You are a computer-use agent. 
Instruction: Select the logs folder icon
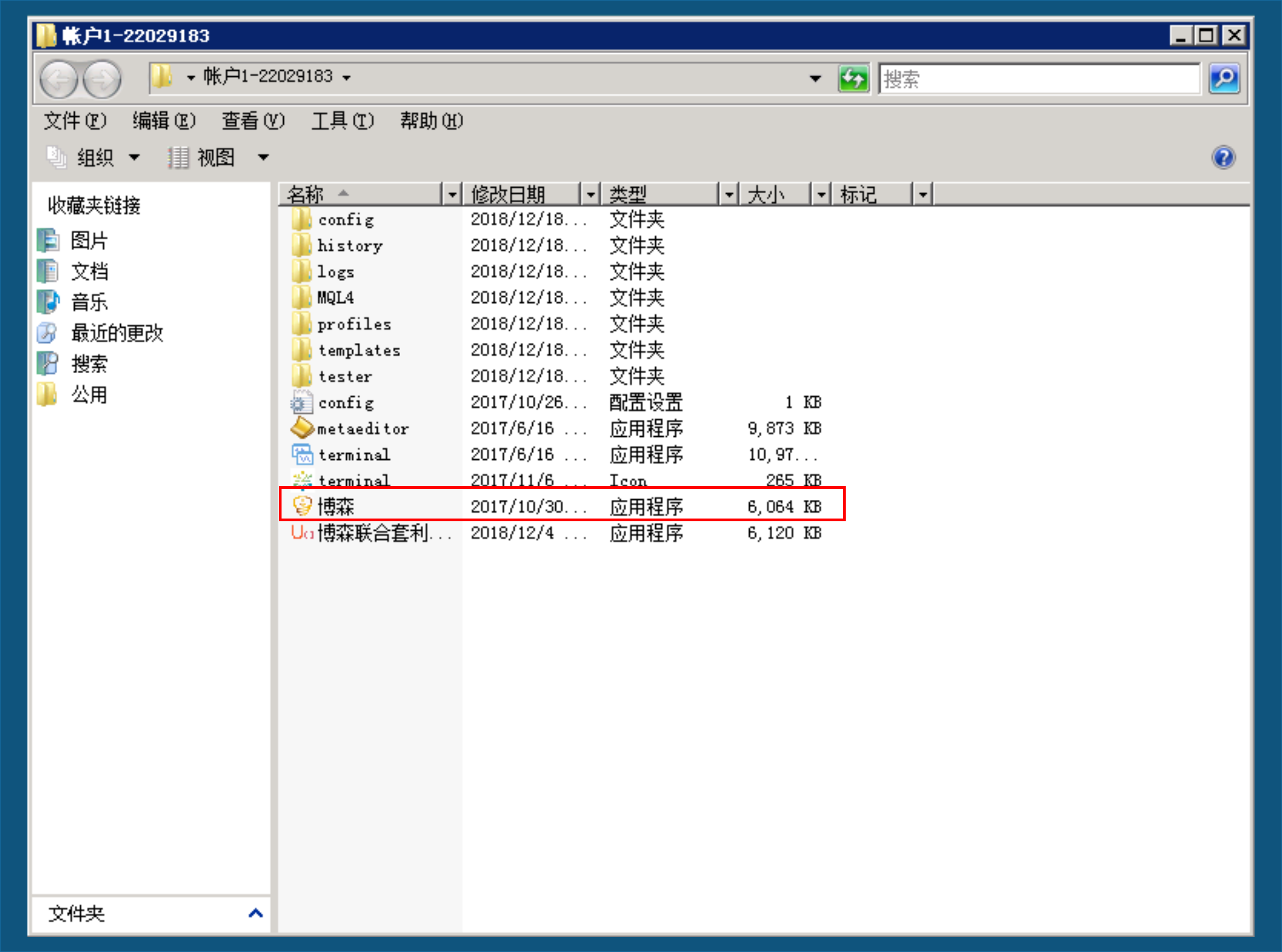coord(301,272)
